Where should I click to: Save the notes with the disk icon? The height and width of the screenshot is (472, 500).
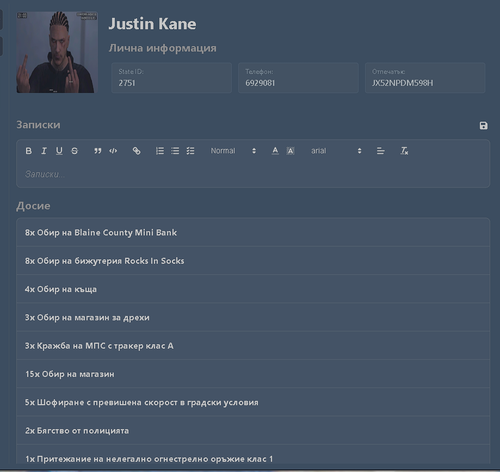483,126
